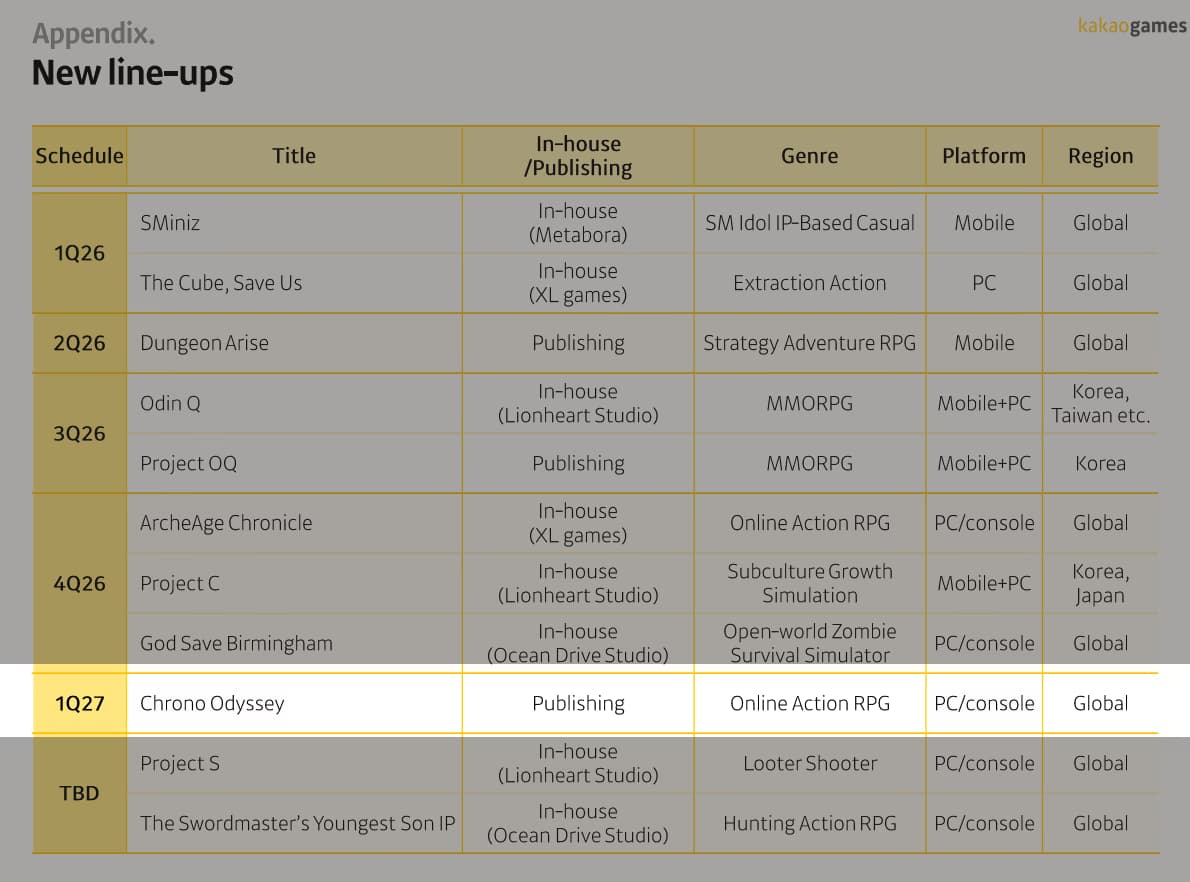Click 'PC/console' in Project S row

[984, 764]
